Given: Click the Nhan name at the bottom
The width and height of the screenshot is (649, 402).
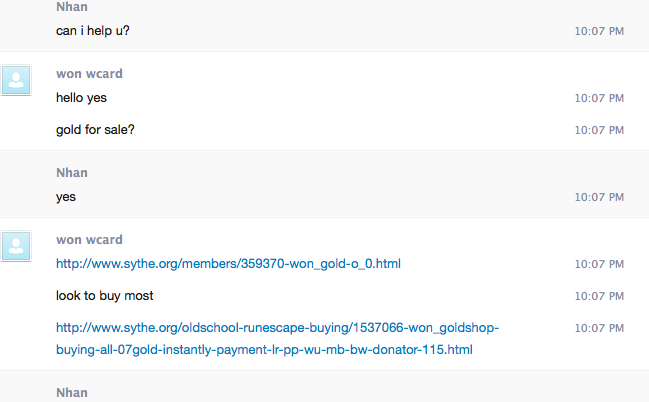Looking at the screenshot, I should point(72,392).
